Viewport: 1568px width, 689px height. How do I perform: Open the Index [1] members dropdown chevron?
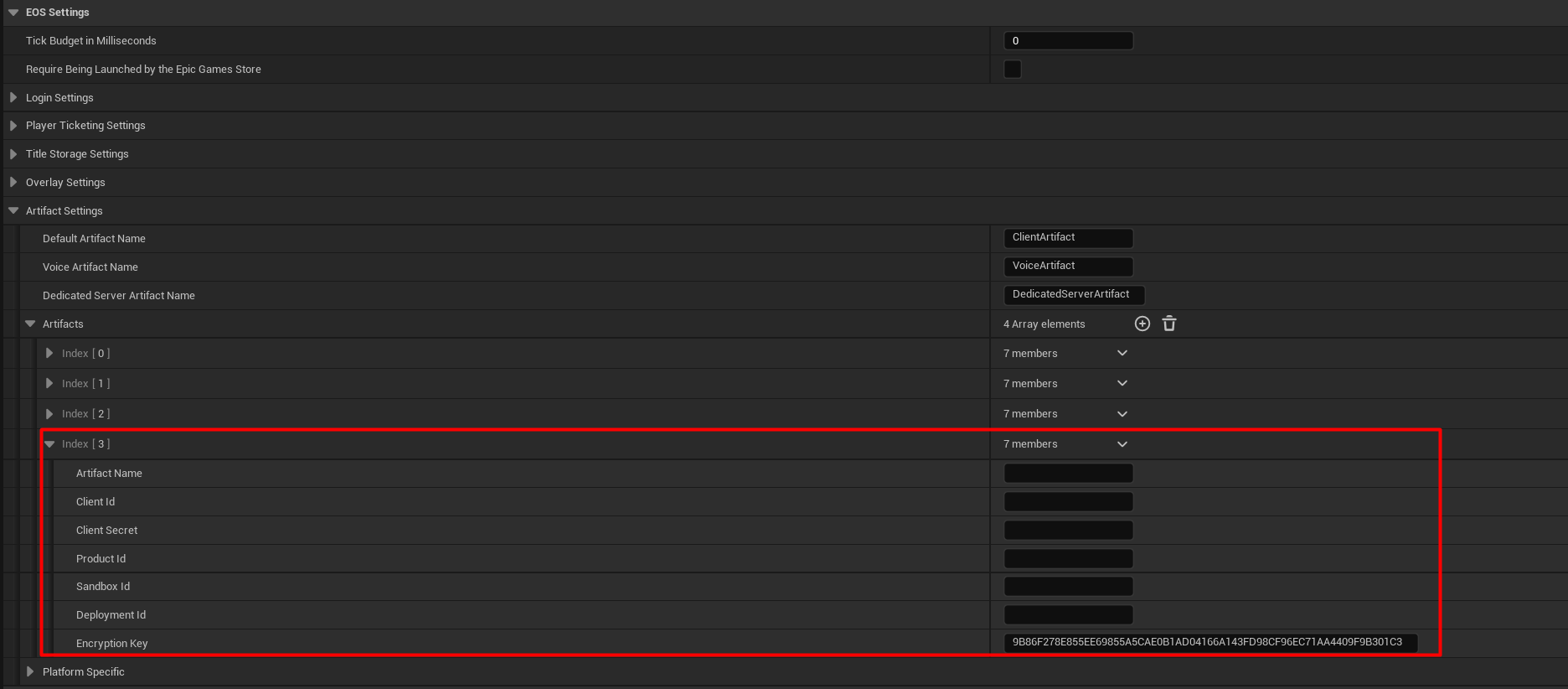point(1122,384)
